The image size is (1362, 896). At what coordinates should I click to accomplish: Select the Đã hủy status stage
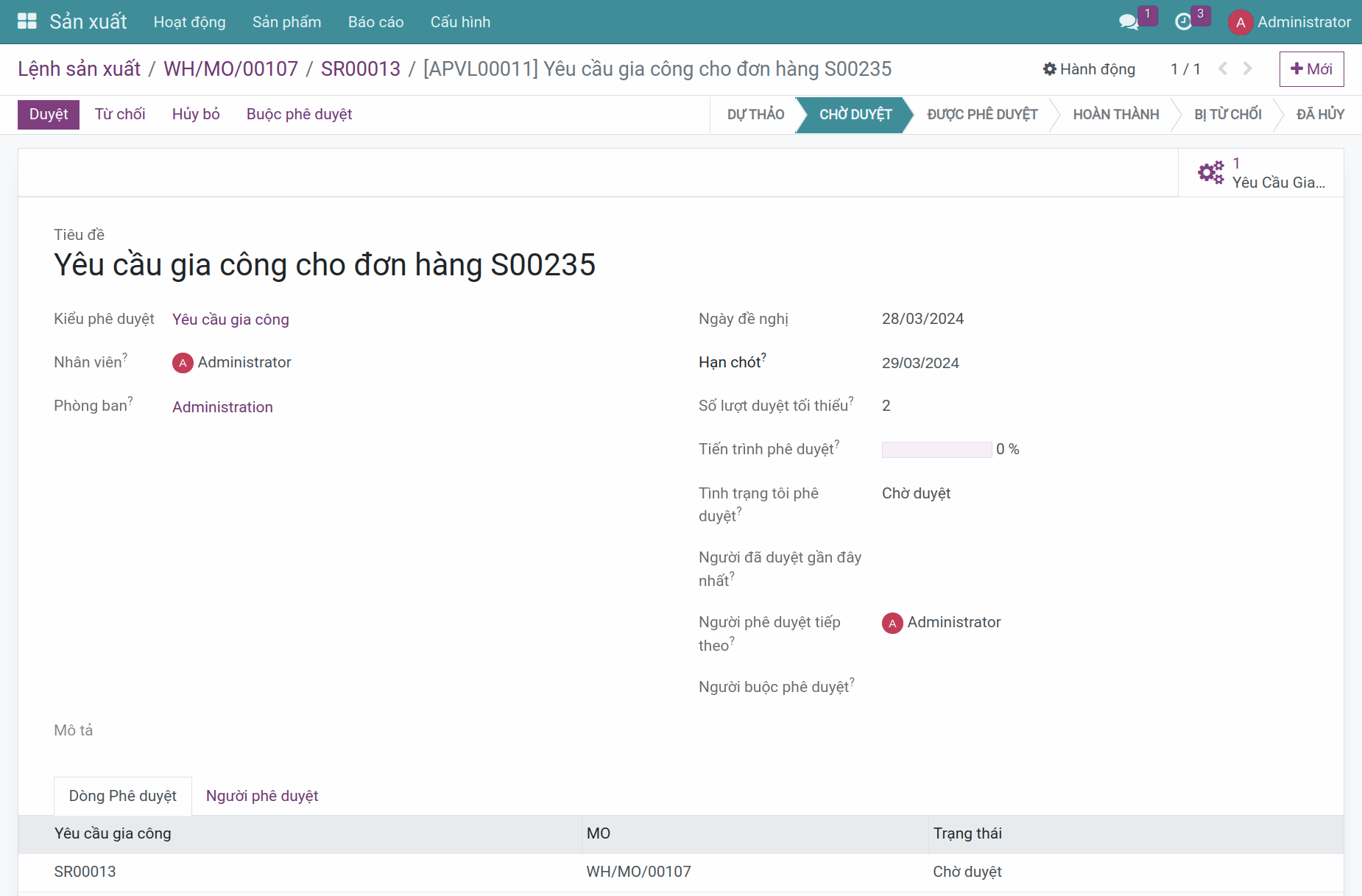point(1321,114)
